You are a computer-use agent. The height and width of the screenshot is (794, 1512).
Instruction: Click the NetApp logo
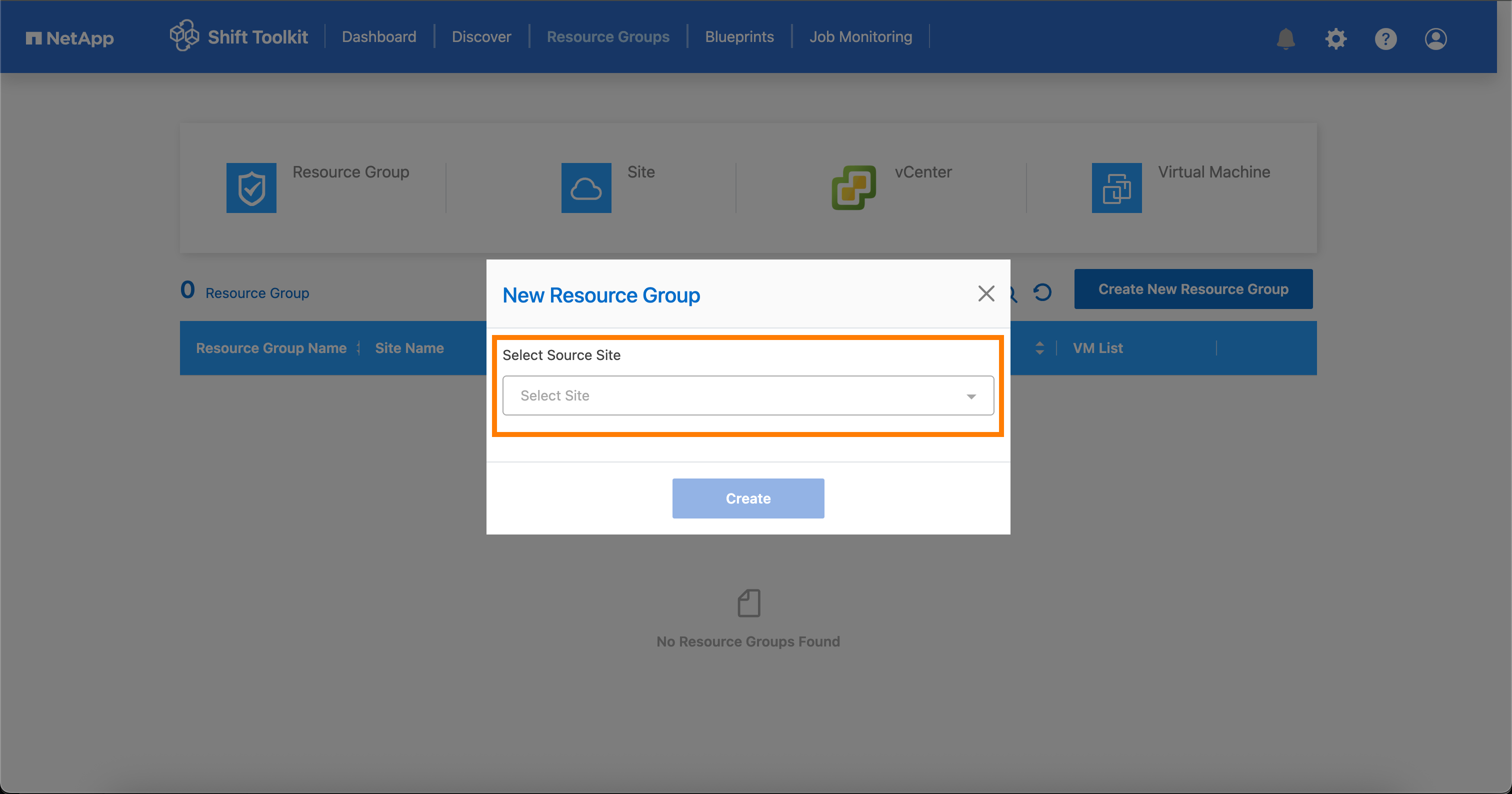[x=69, y=38]
